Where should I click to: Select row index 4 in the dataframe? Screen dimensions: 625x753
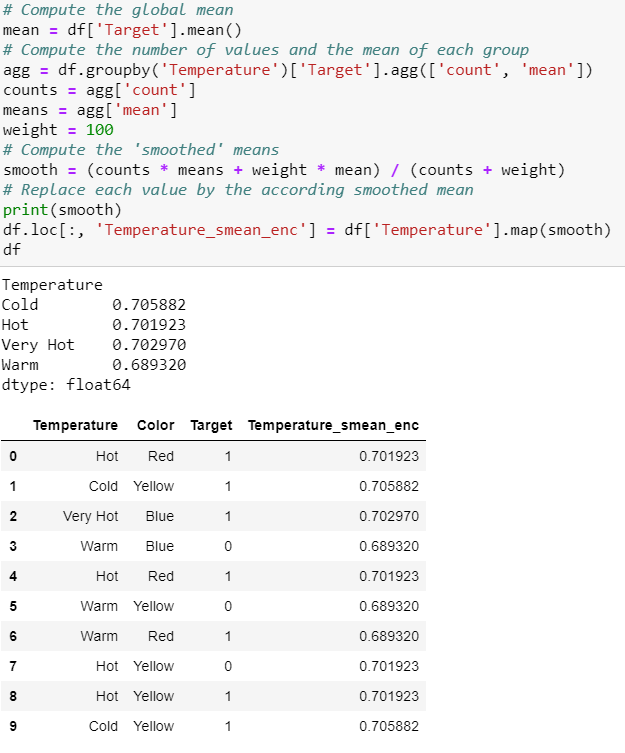pos(12,576)
